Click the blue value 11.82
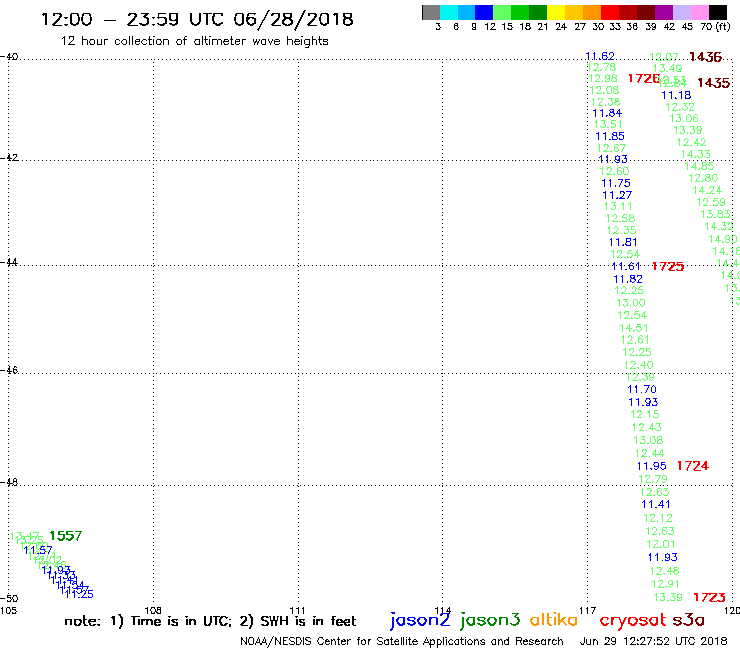This screenshot has width=740, height=650. [628, 279]
